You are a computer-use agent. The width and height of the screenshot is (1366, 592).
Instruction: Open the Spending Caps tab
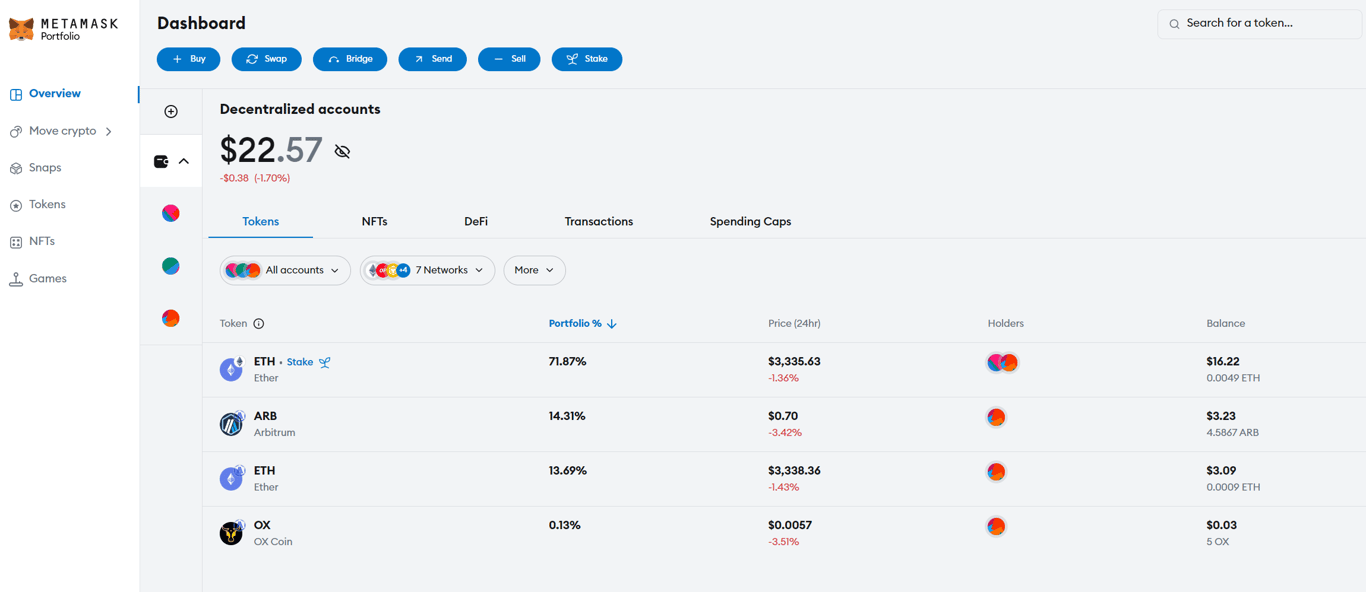point(750,221)
